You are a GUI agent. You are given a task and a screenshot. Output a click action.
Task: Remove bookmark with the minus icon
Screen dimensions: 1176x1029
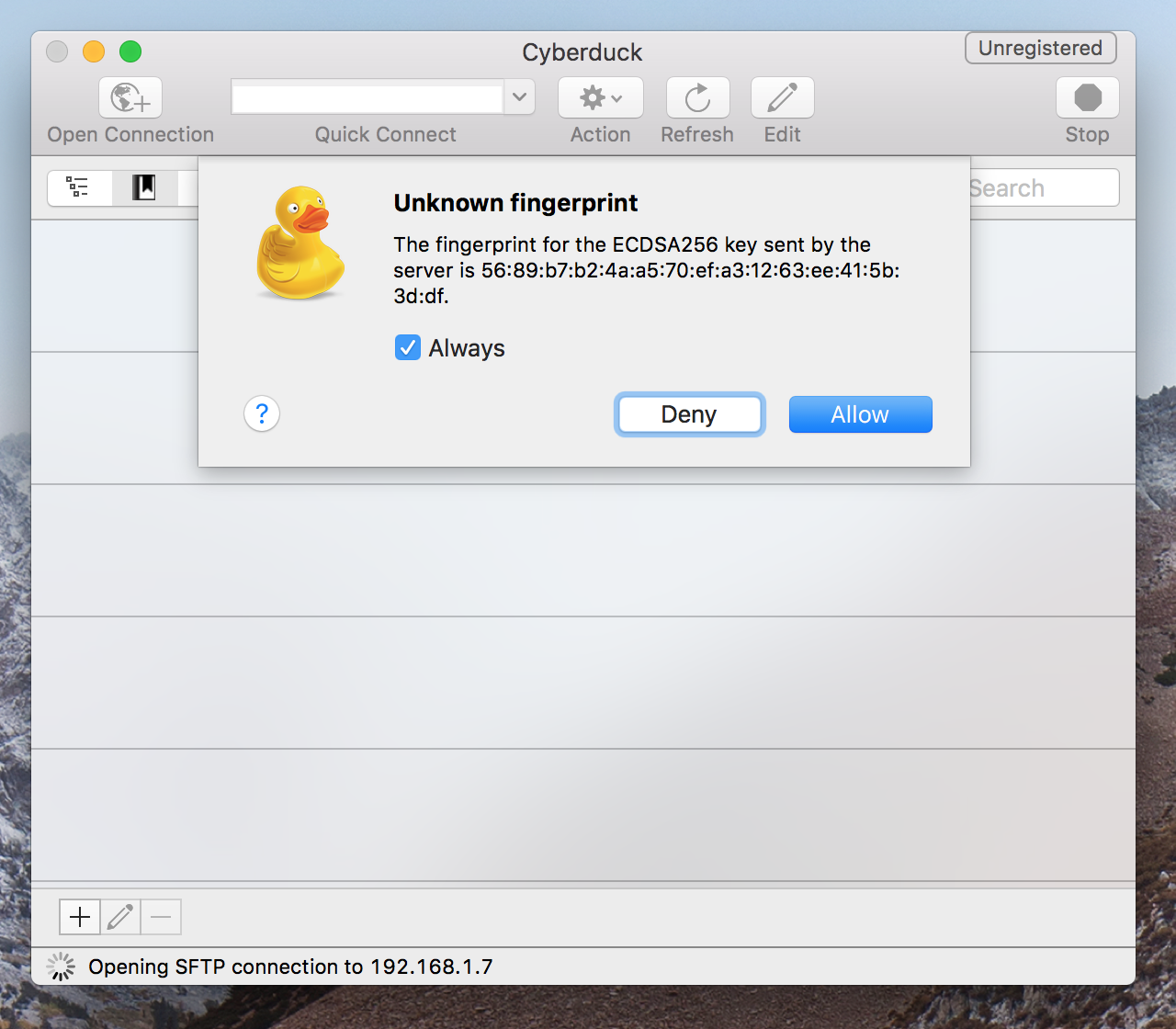[x=161, y=917]
